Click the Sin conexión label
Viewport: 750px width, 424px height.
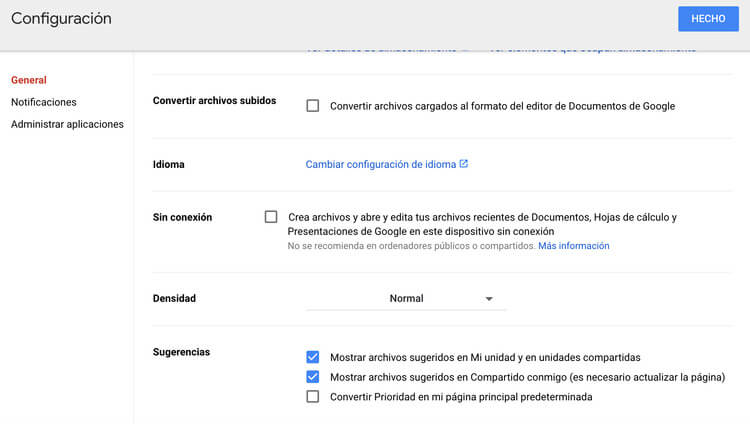(182, 217)
